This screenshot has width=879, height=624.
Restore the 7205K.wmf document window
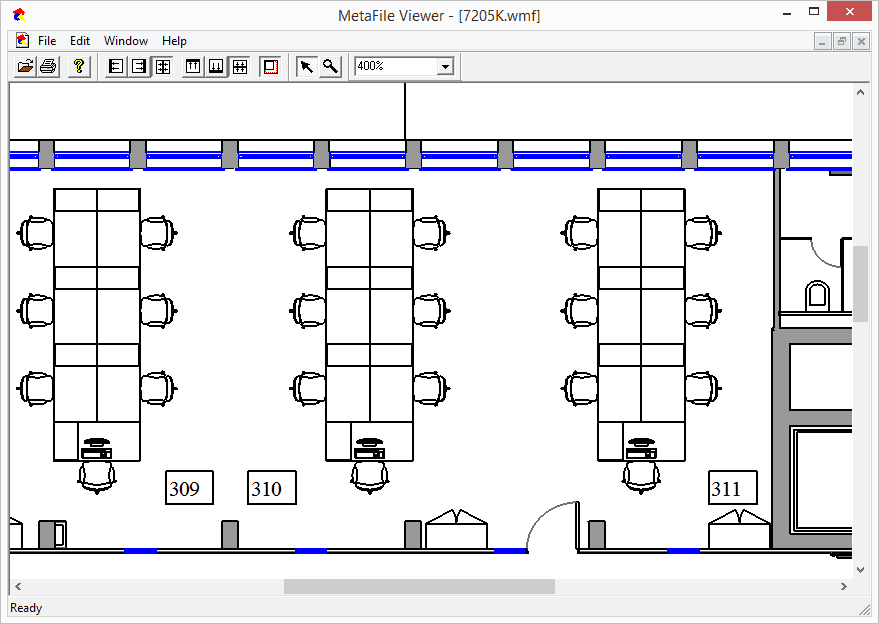843,41
